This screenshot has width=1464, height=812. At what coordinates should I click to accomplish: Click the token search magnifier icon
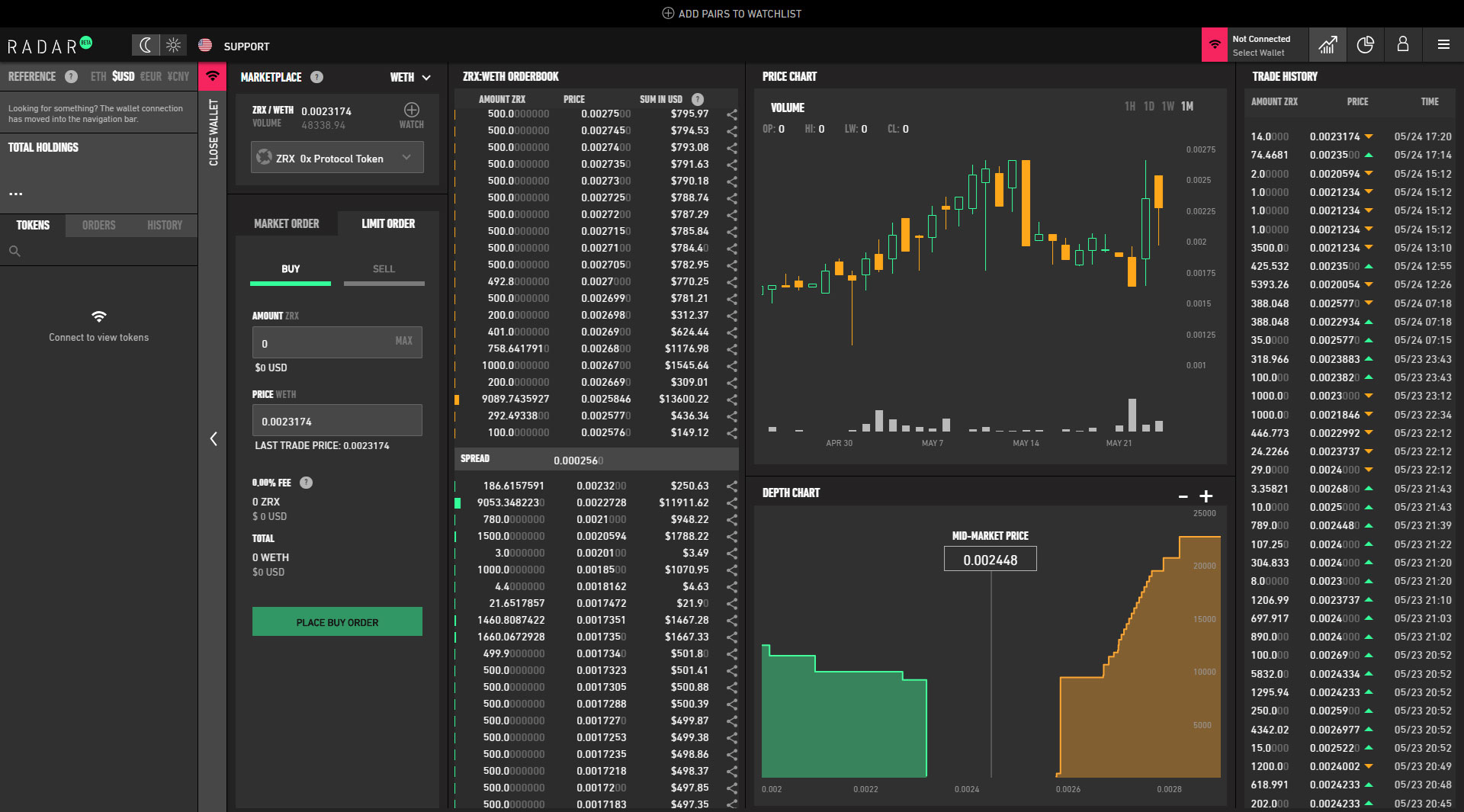coord(14,250)
